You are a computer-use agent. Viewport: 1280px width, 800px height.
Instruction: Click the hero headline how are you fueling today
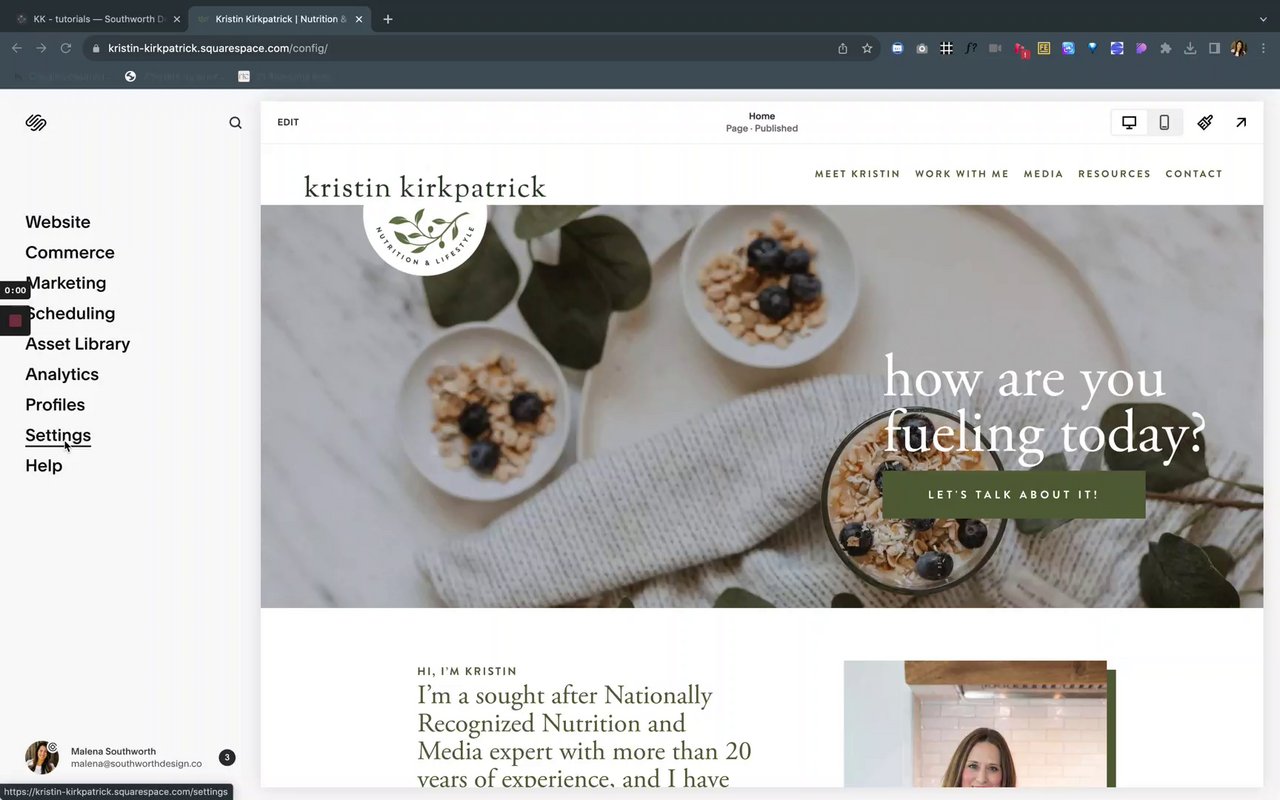coord(1045,406)
